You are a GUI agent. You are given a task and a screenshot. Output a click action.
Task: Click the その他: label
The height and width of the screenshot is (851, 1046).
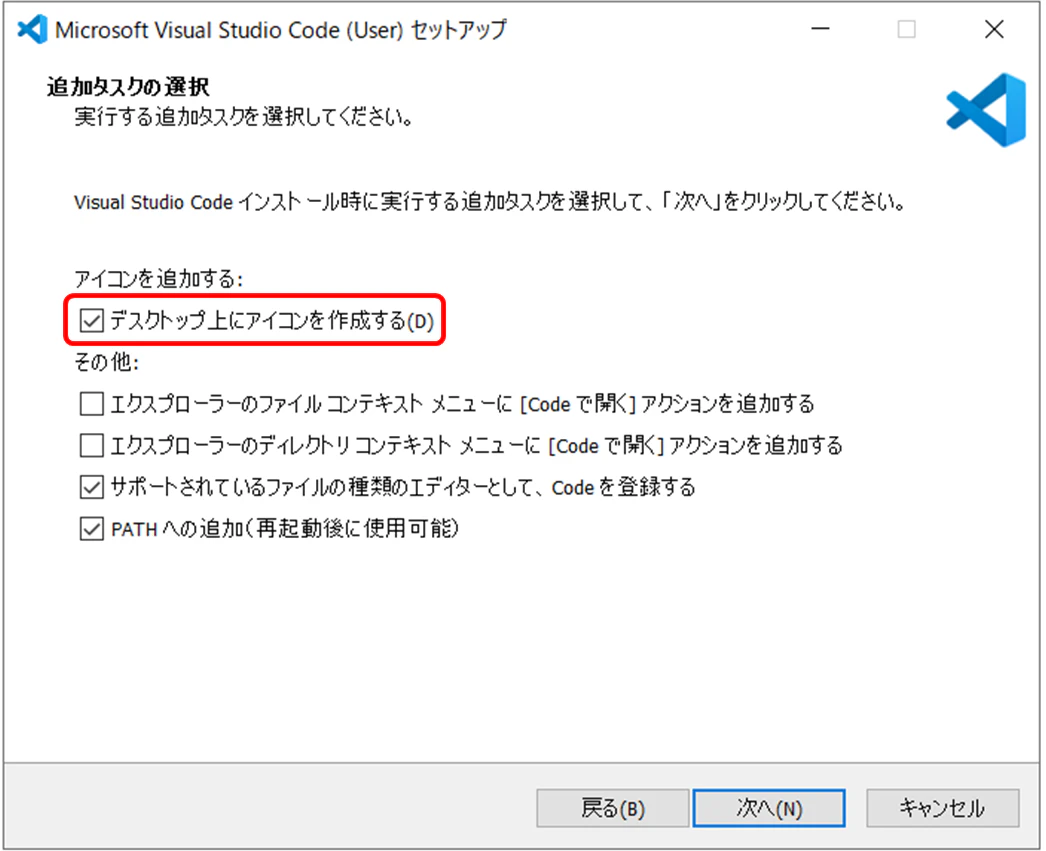pos(107,362)
